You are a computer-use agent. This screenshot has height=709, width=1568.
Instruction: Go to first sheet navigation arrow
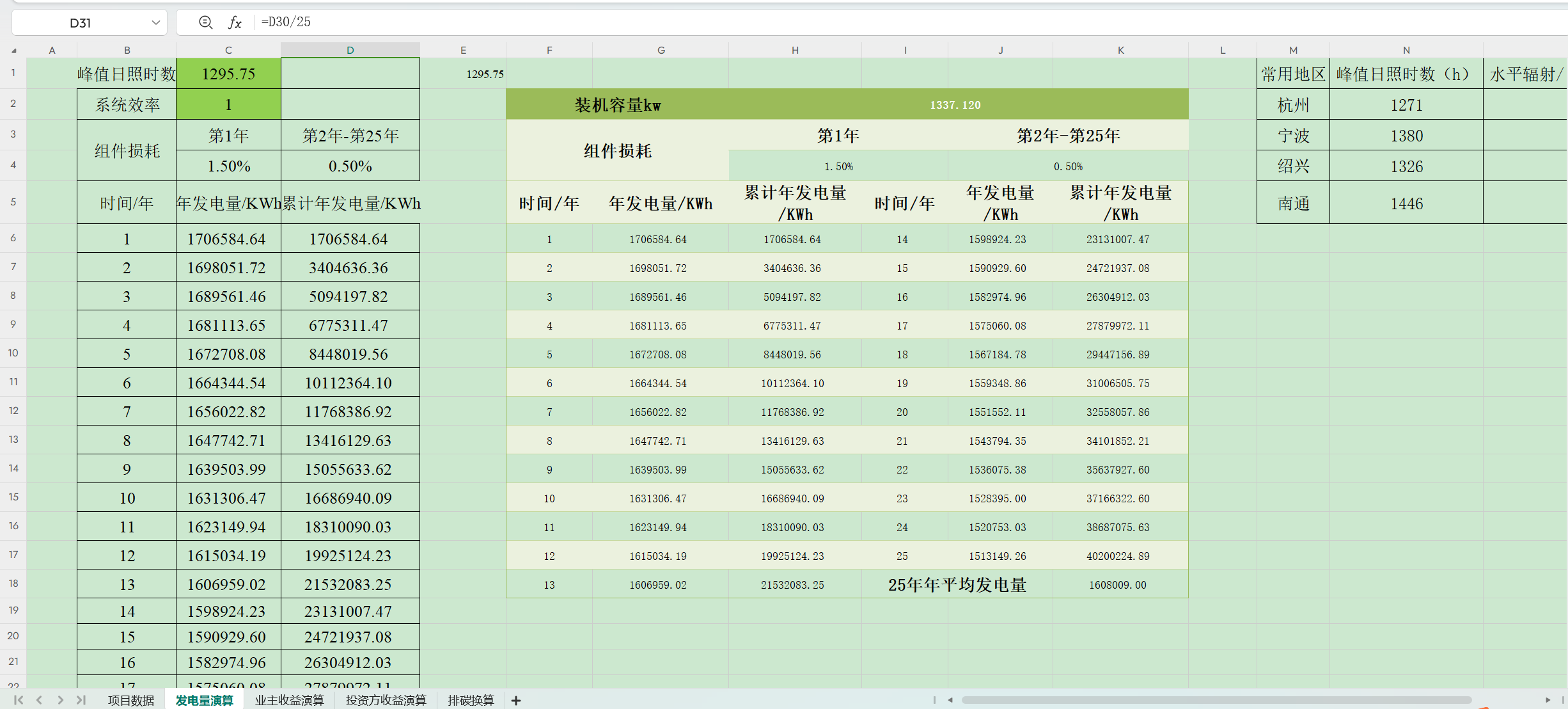click(x=19, y=700)
